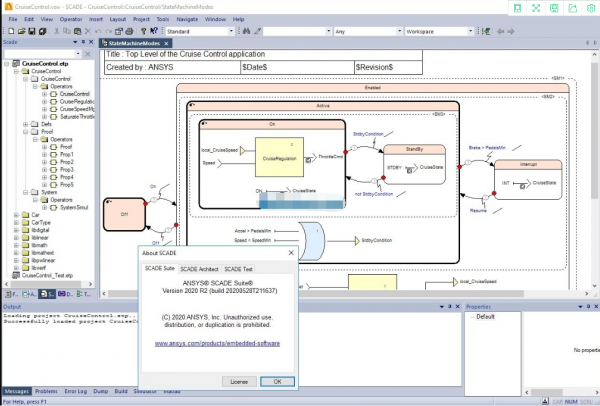This screenshot has height=406, width=600.
Task: Click the CruiseRegulation block in diagram
Action: 279,157
